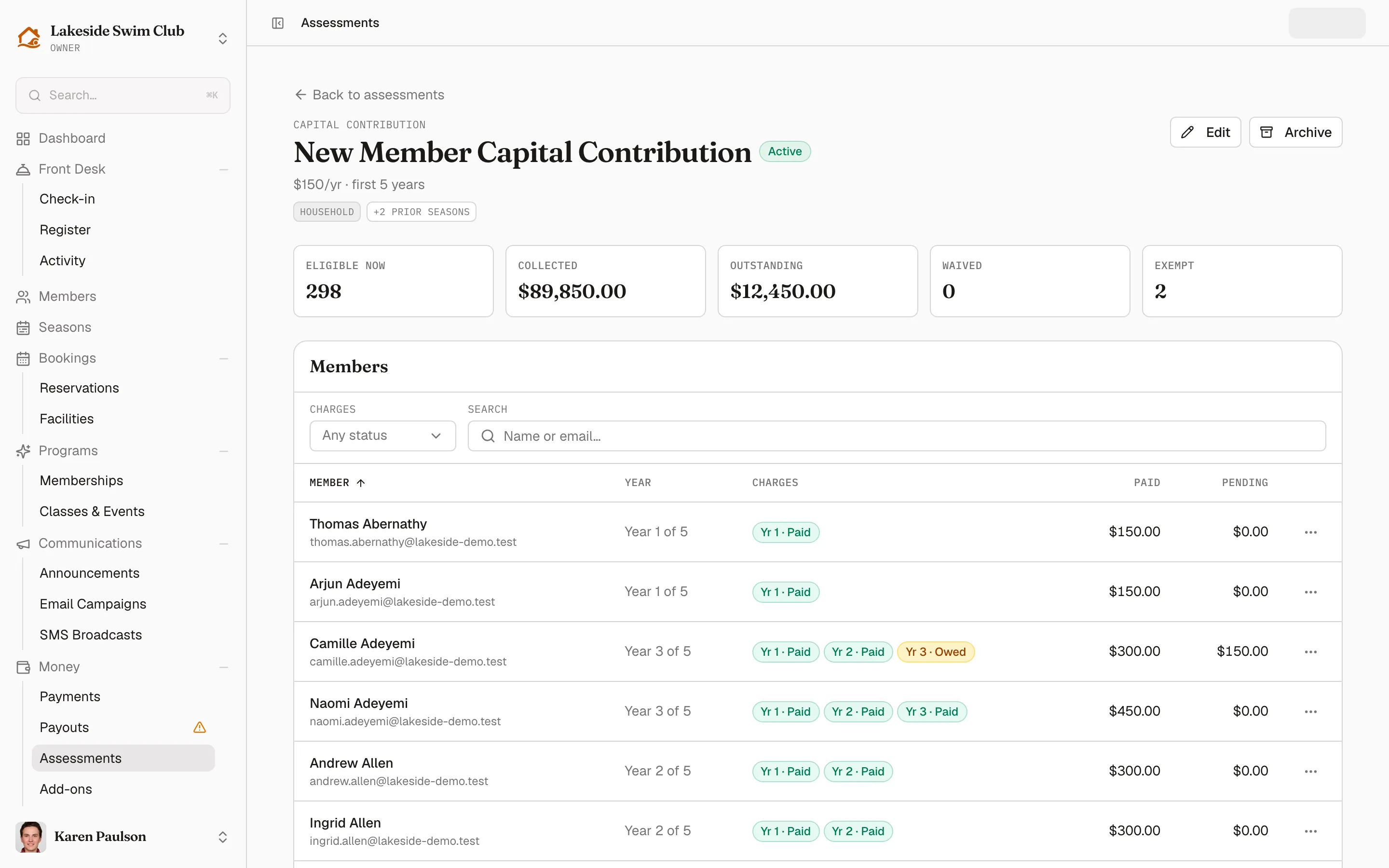1389x868 pixels.
Task: Collapse the Money section
Action: [224, 667]
